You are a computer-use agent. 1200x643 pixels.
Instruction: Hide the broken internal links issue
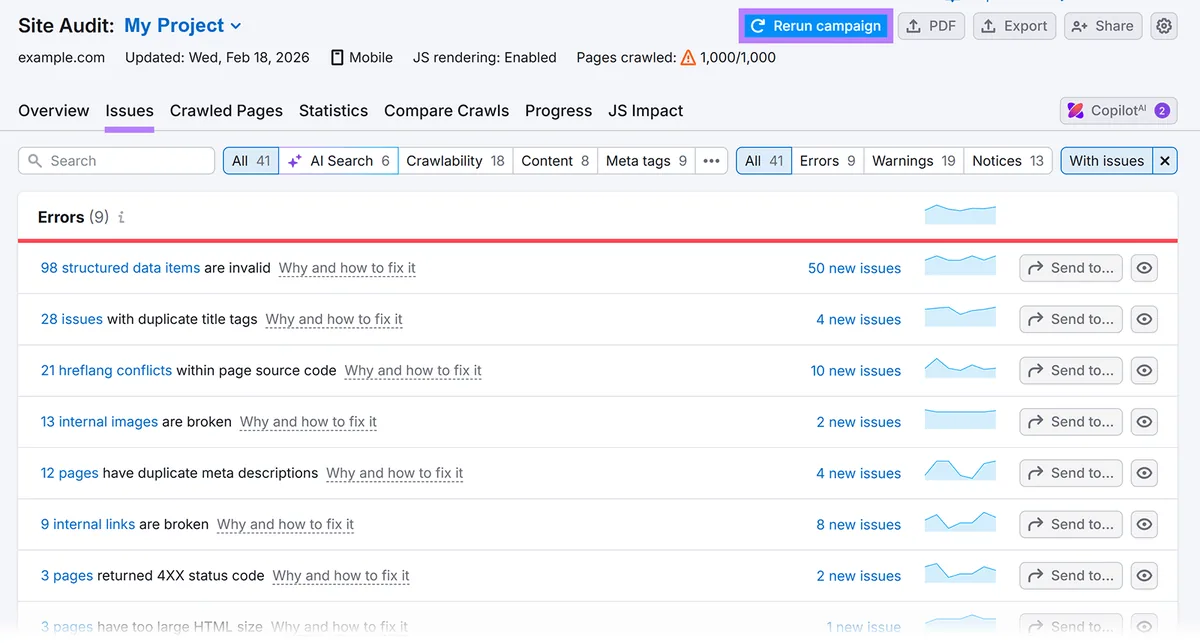coord(1144,524)
